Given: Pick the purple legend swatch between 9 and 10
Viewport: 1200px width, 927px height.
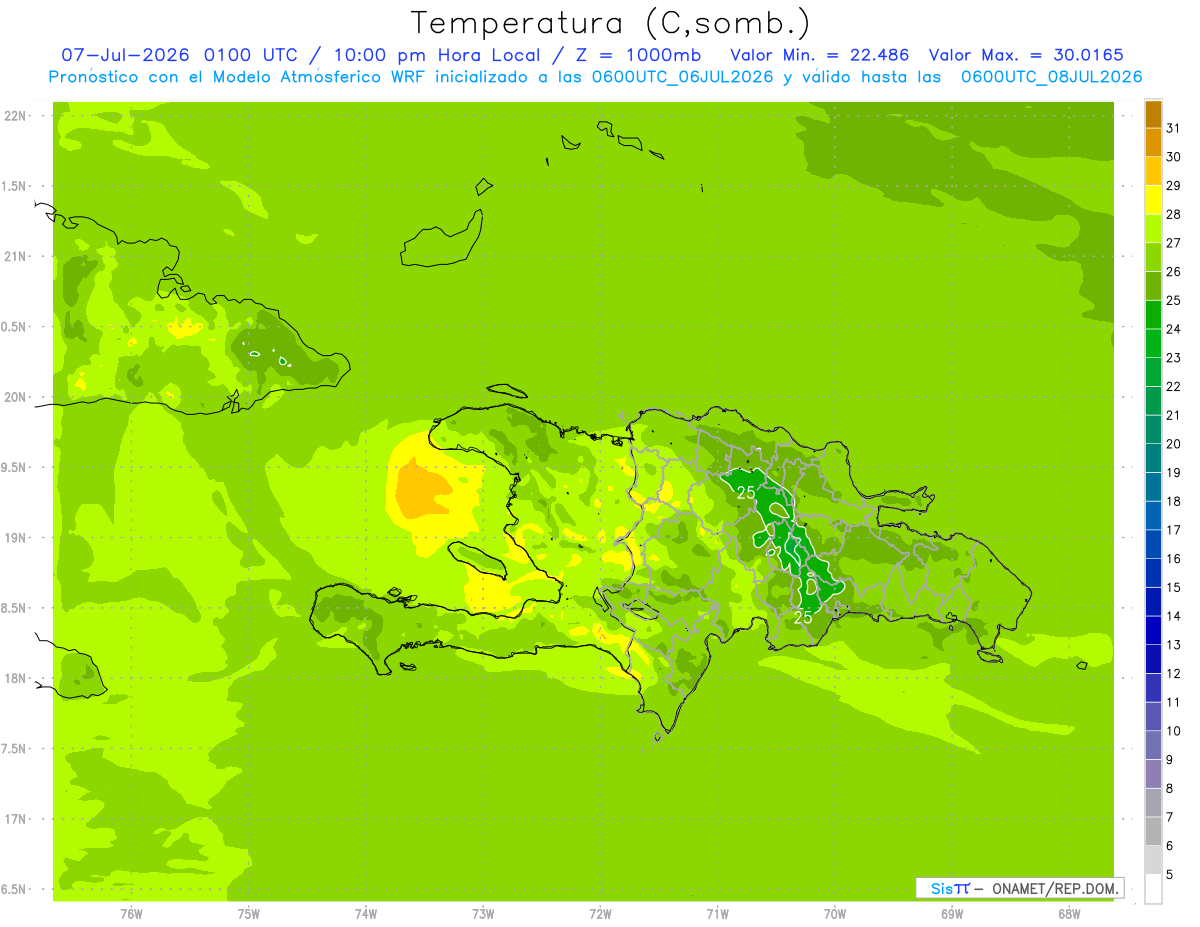Looking at the screenshot, I should (x=1153, y=745).
